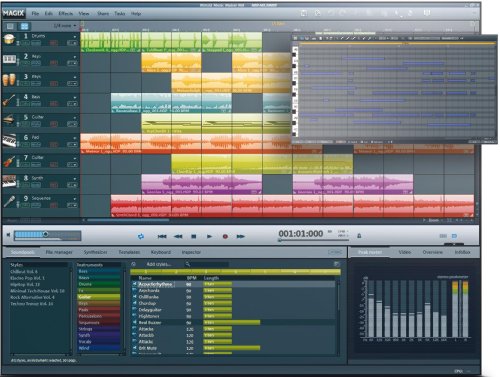
Task: Expand the Drums track dropdown arrow
Action: (75, 37)
